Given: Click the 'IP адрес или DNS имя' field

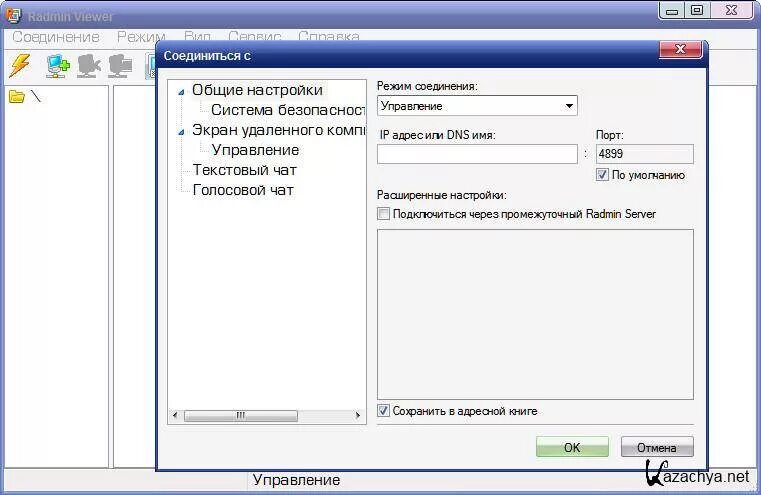Looking at the screenshot, I should click(x=477, y=154).
